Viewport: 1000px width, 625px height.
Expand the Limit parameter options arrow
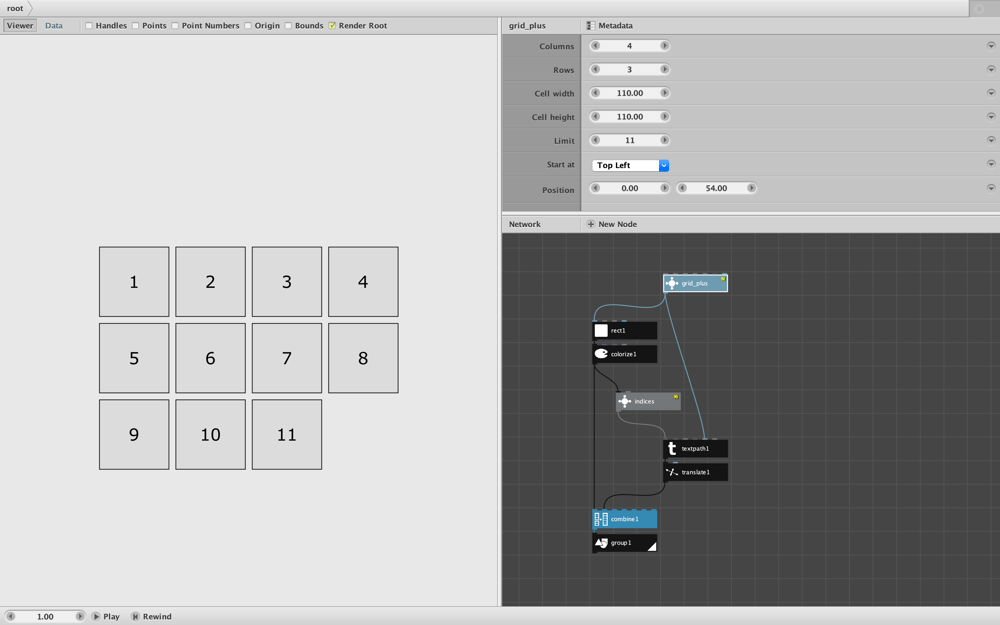click(991, 140)
